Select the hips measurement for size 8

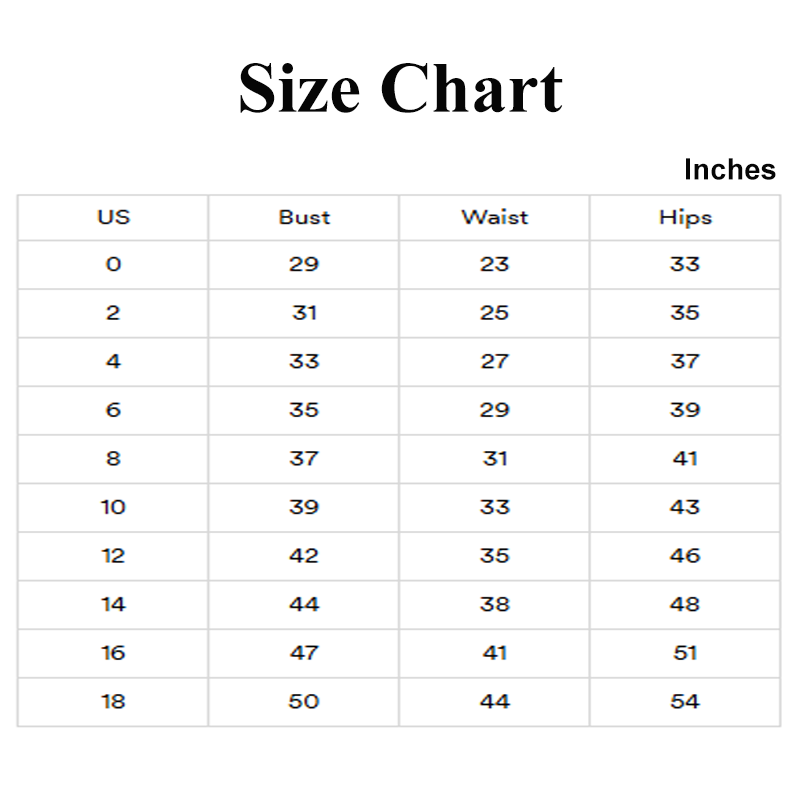(685, 458)
